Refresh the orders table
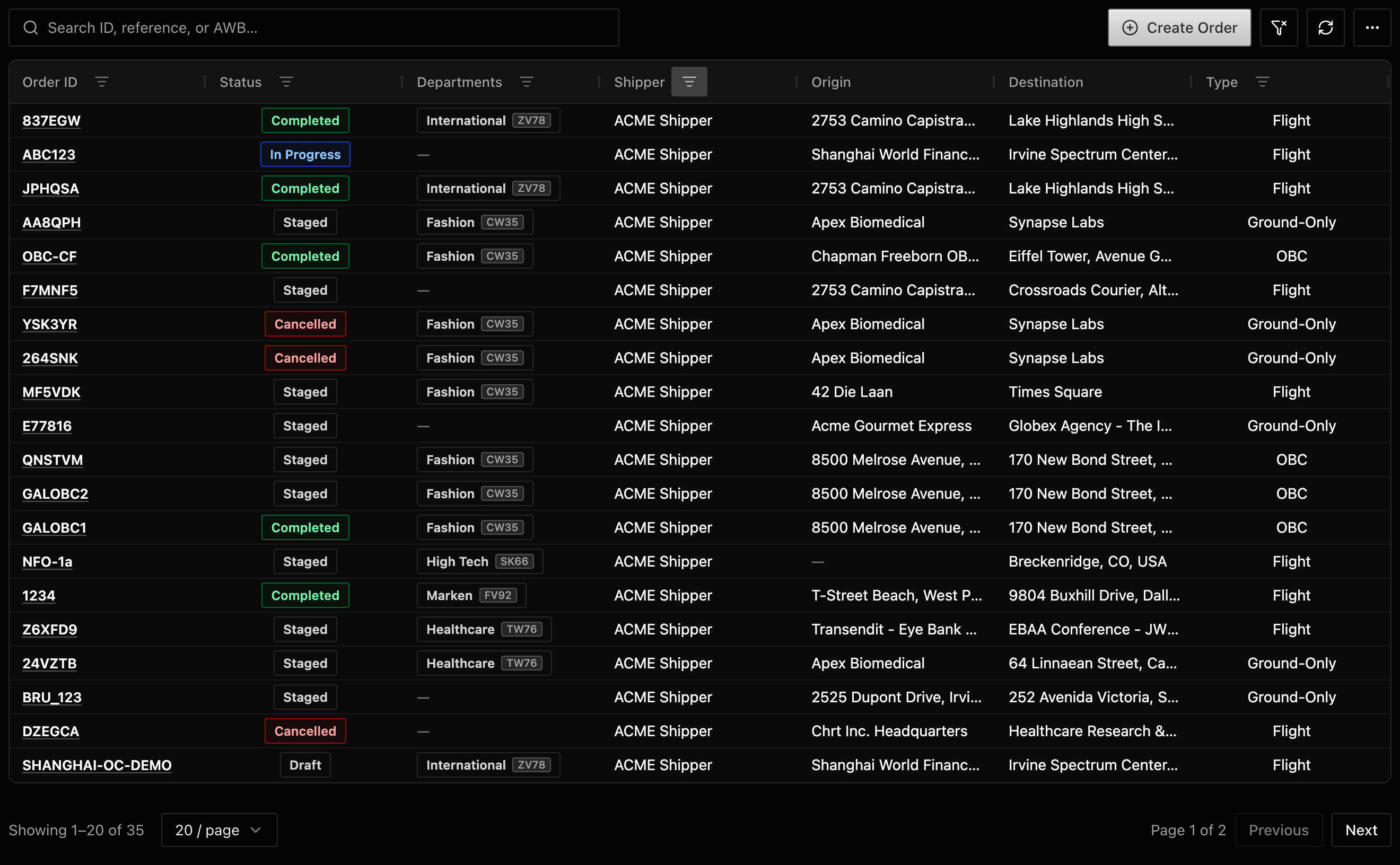Image resolution: width=1400 pixels, height=865 pixels. (1326, 28)
